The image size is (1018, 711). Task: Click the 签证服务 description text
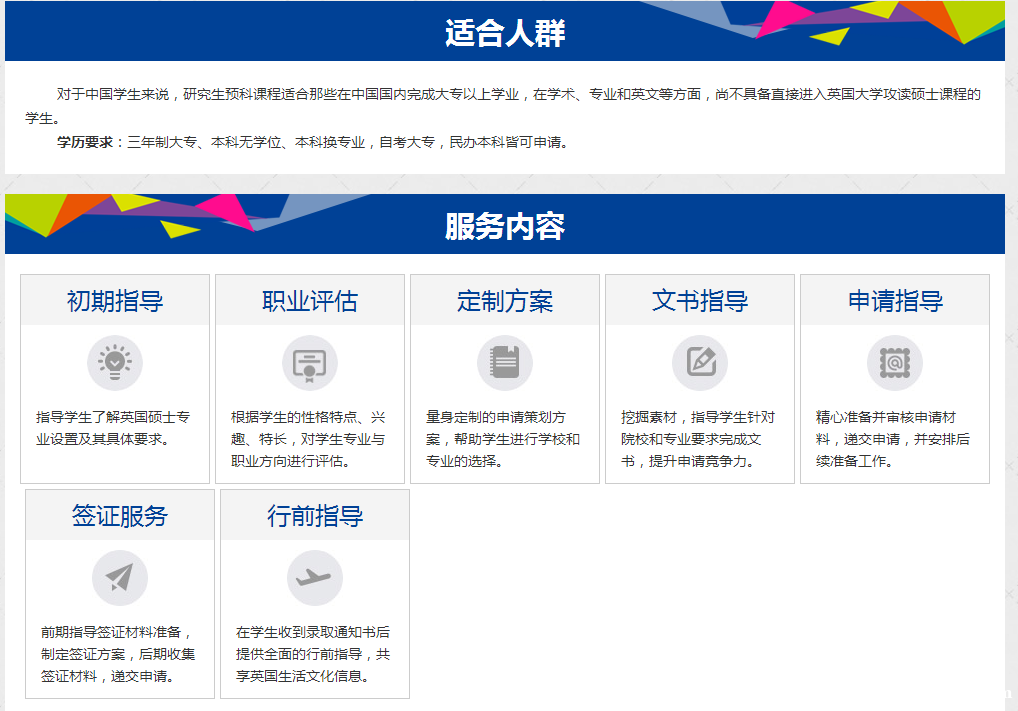118,654
